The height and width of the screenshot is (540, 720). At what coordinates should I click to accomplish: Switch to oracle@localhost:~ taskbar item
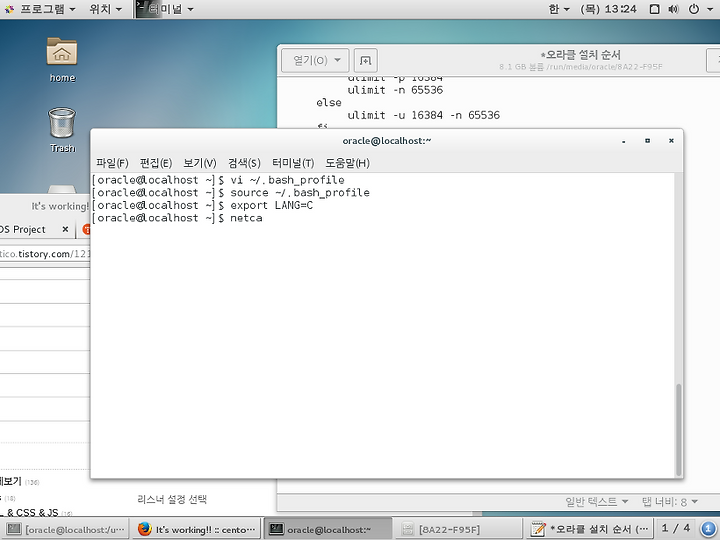pyautogui.click(x=328, y=529)
